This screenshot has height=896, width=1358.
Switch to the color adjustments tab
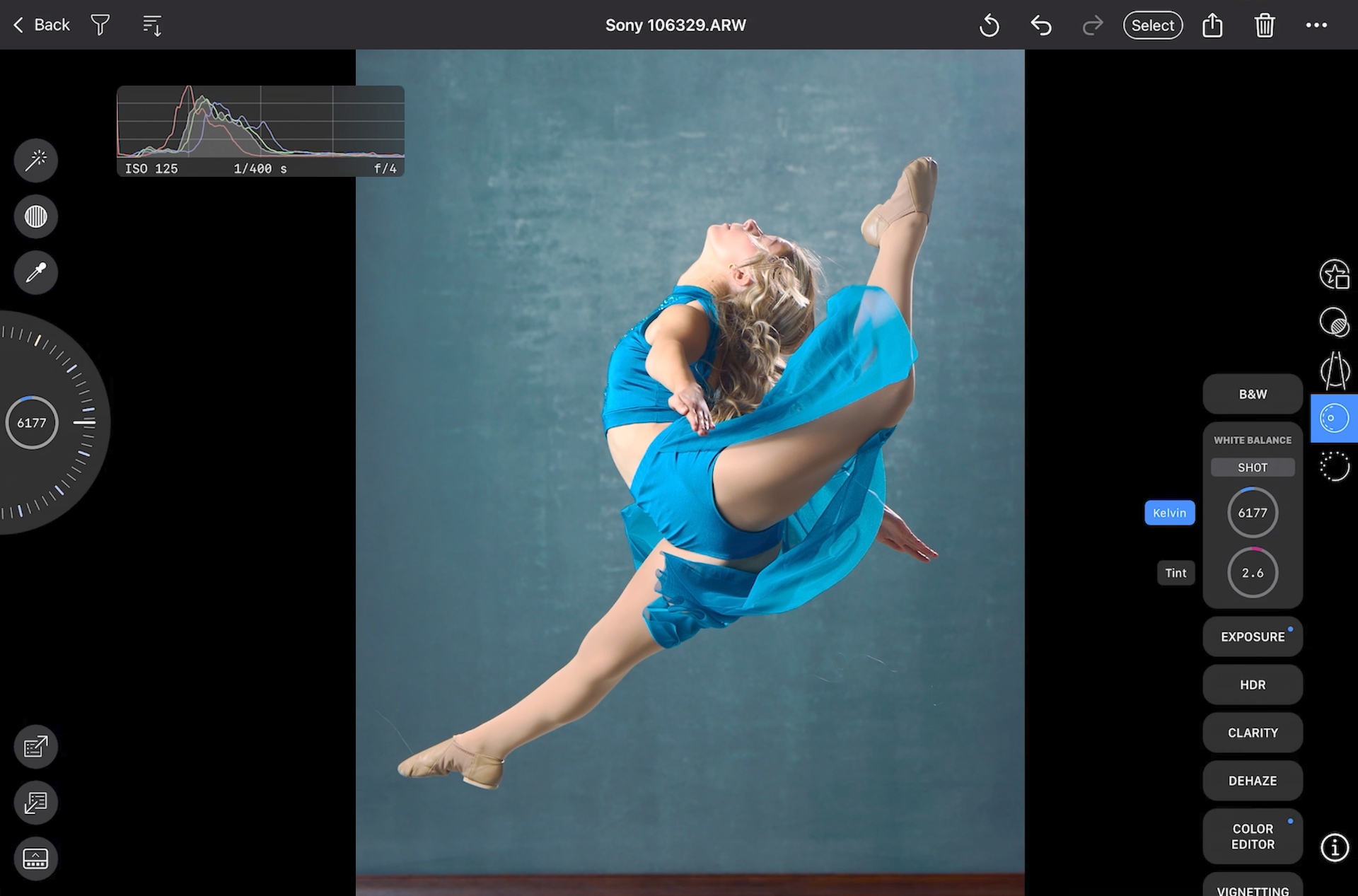[1334, 418]
